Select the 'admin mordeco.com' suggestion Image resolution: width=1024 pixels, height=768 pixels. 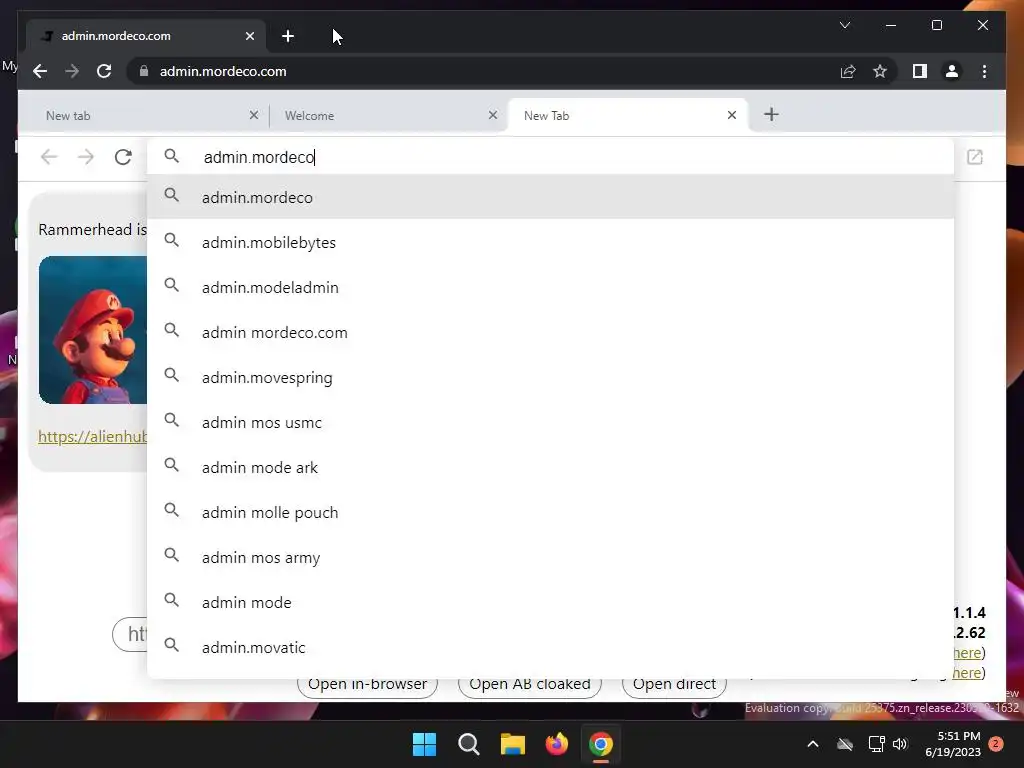coord(550,332)
